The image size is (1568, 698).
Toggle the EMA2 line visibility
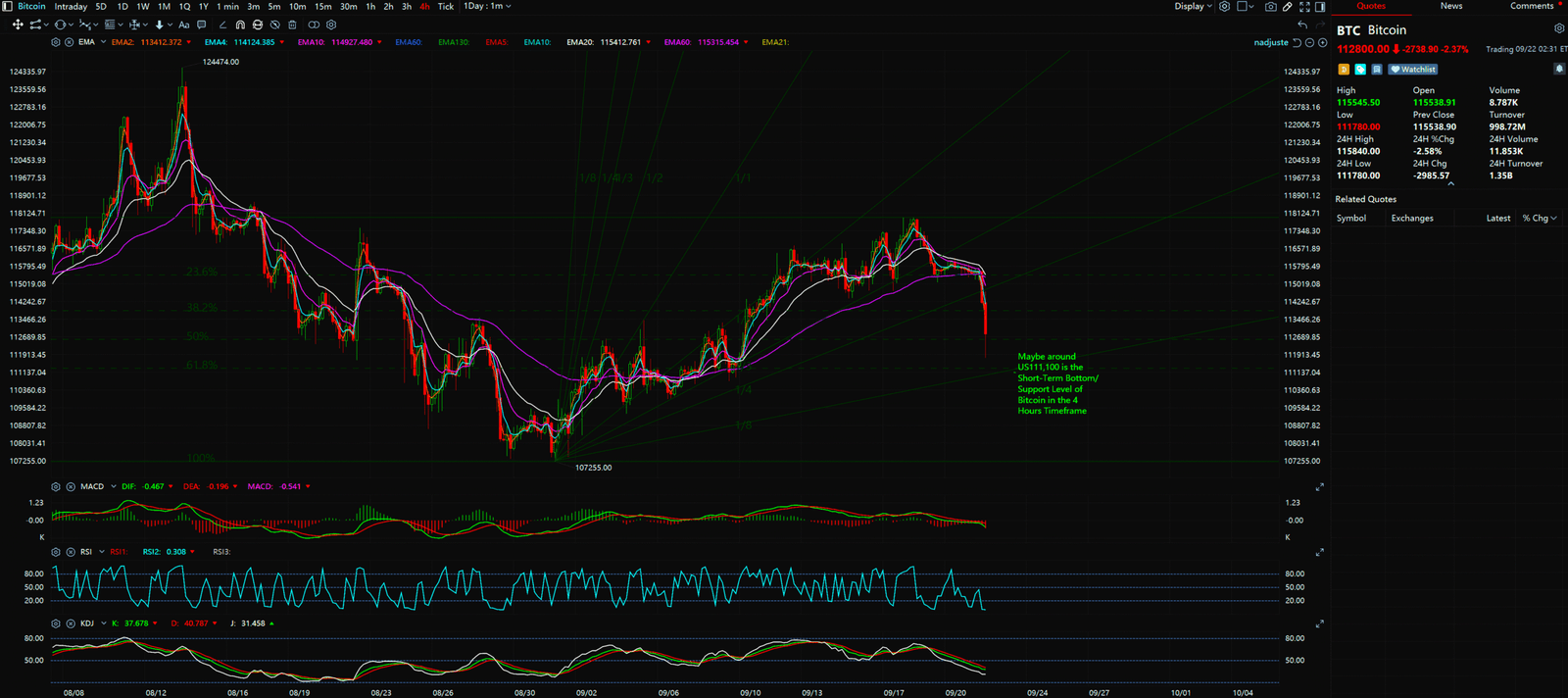tap(123, 42)
